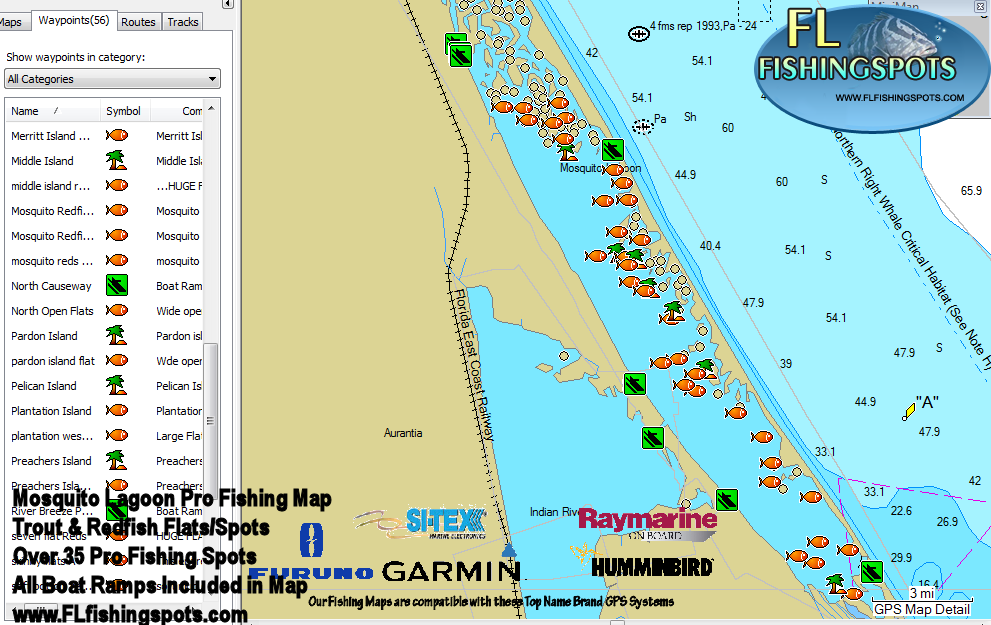Click the palm tree icon above Mosquito Lagoon label

568,151
